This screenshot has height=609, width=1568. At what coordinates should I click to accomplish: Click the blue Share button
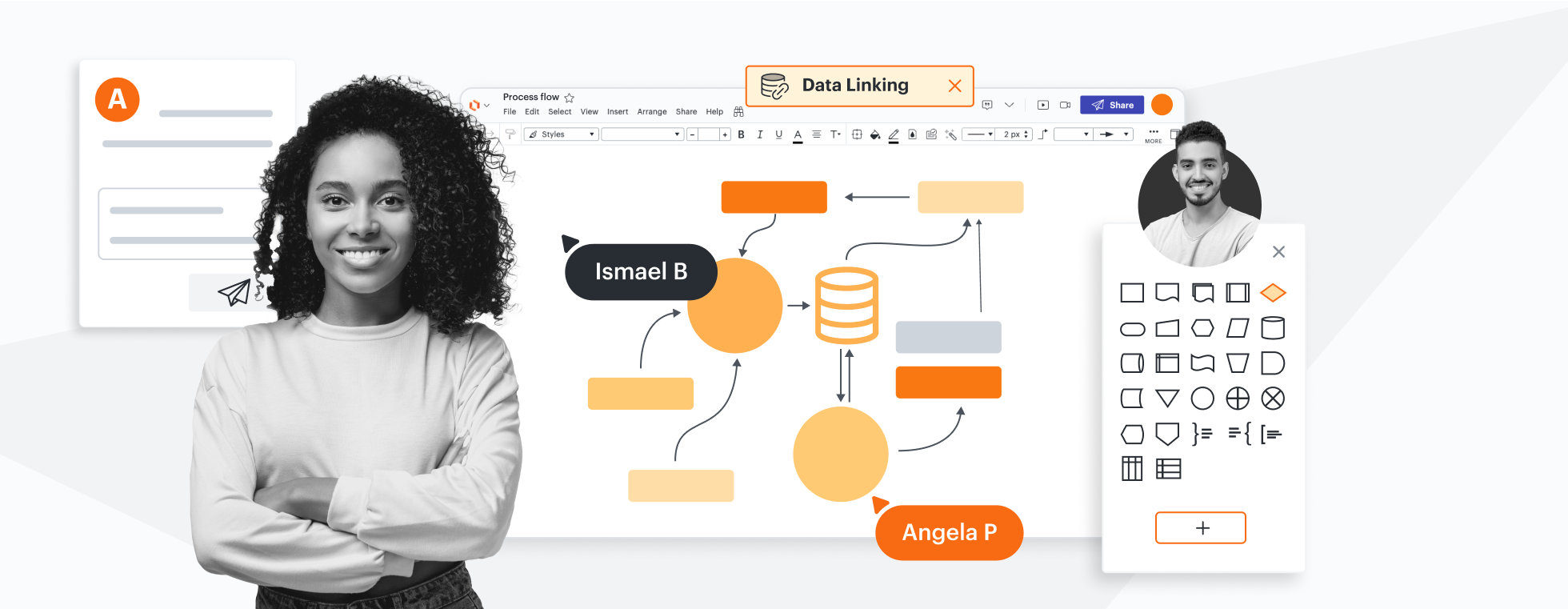(1112, 105)
